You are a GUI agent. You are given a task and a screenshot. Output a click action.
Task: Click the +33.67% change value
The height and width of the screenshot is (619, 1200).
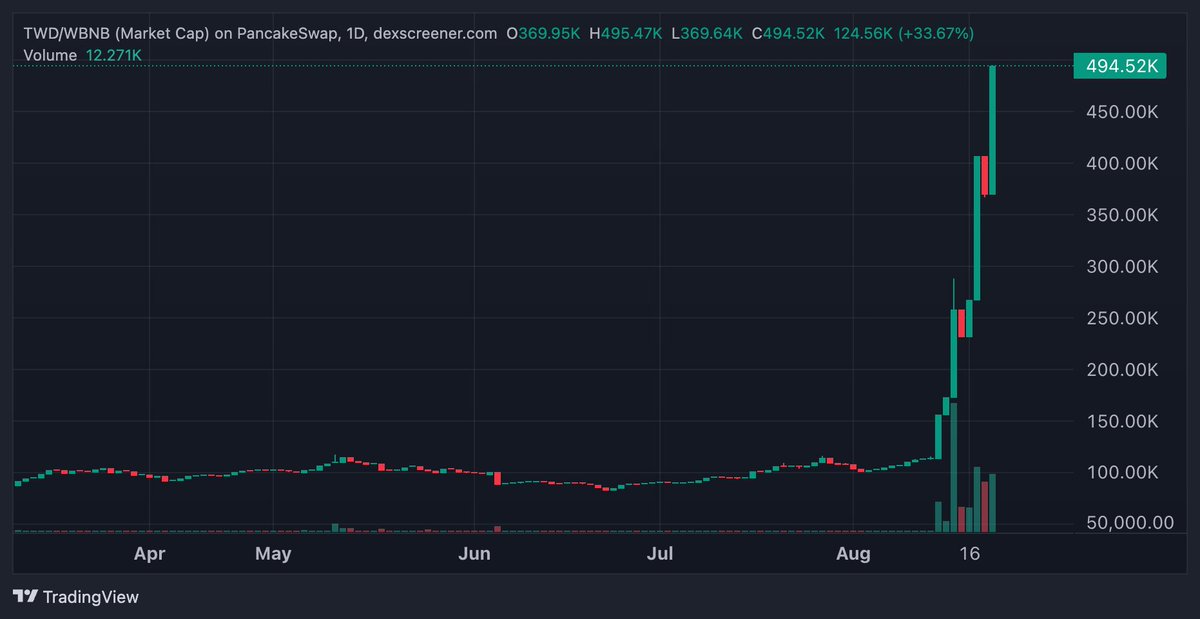click(936, 33)
